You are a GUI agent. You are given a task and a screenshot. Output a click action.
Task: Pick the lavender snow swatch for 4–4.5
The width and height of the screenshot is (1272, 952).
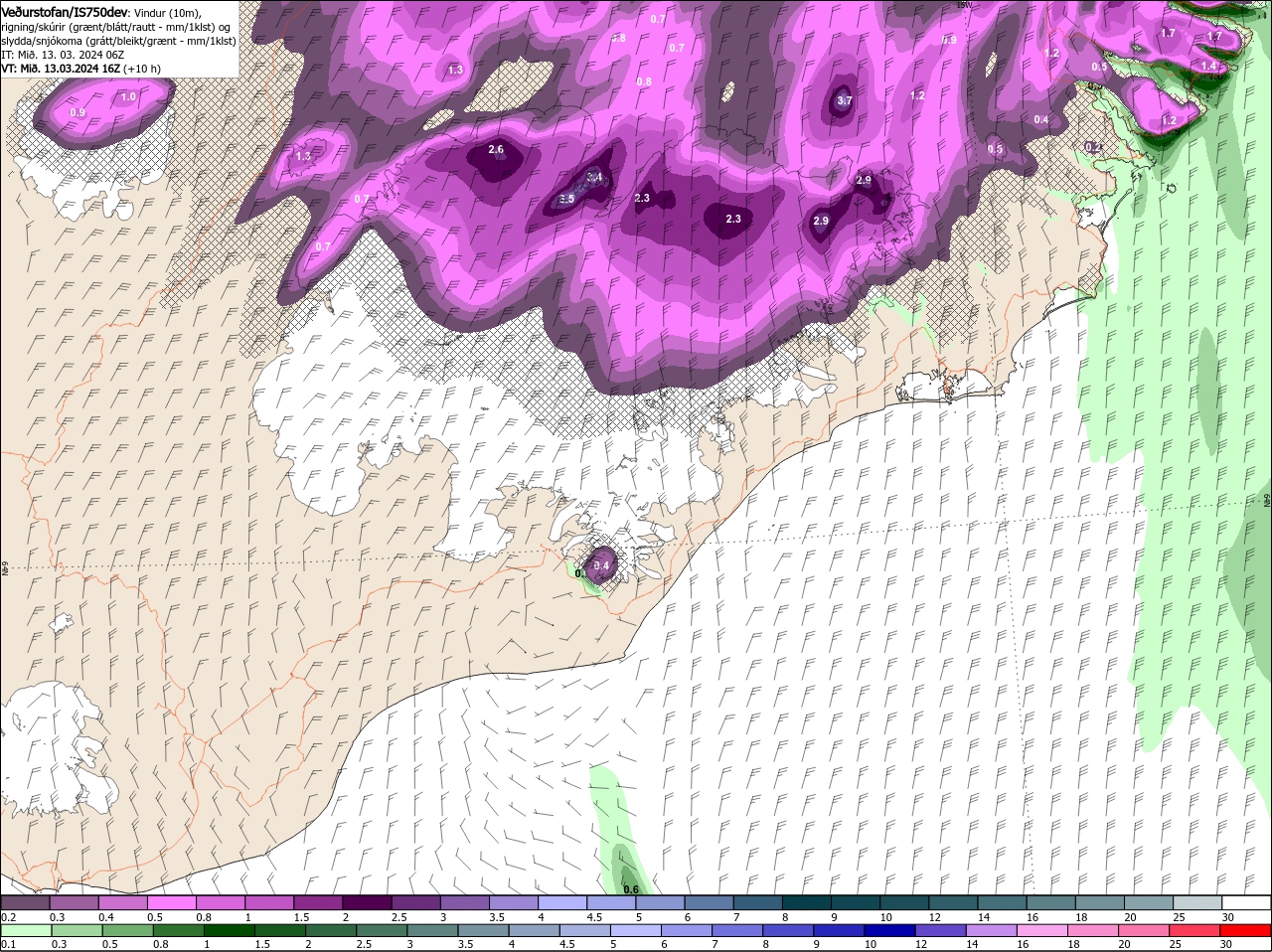tap(563, 903)
